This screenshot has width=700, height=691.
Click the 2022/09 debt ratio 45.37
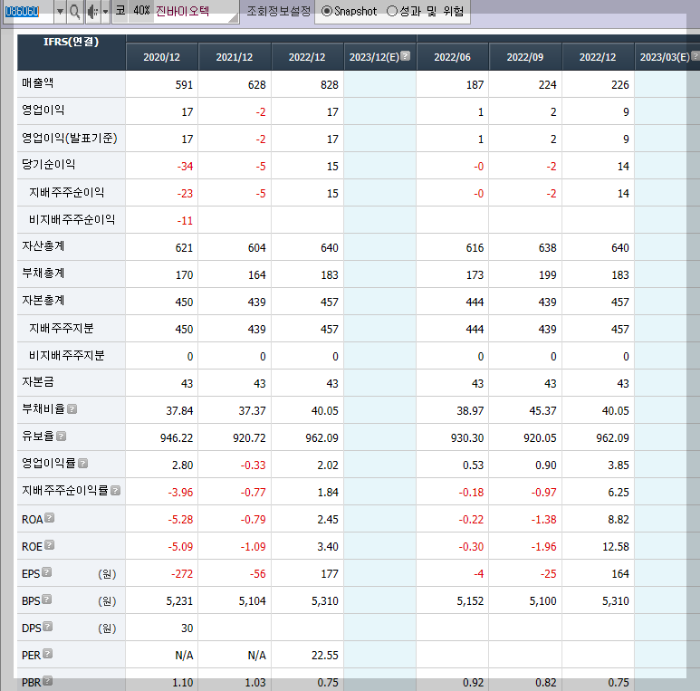(x=543, y=411)
